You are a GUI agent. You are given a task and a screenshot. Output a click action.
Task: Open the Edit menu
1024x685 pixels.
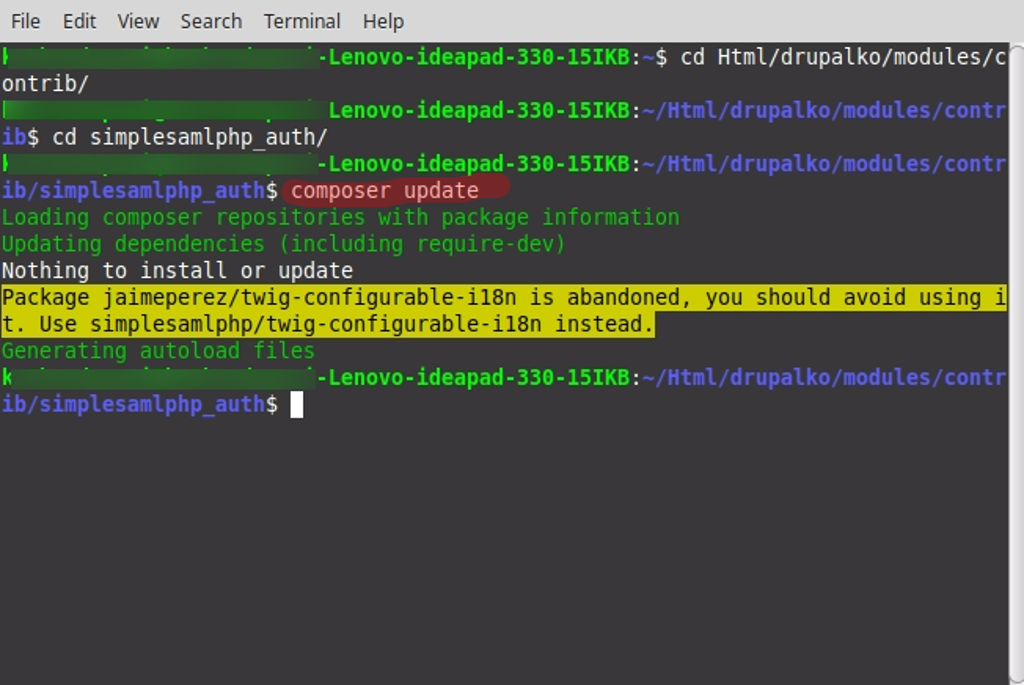[x=79, y=21]
